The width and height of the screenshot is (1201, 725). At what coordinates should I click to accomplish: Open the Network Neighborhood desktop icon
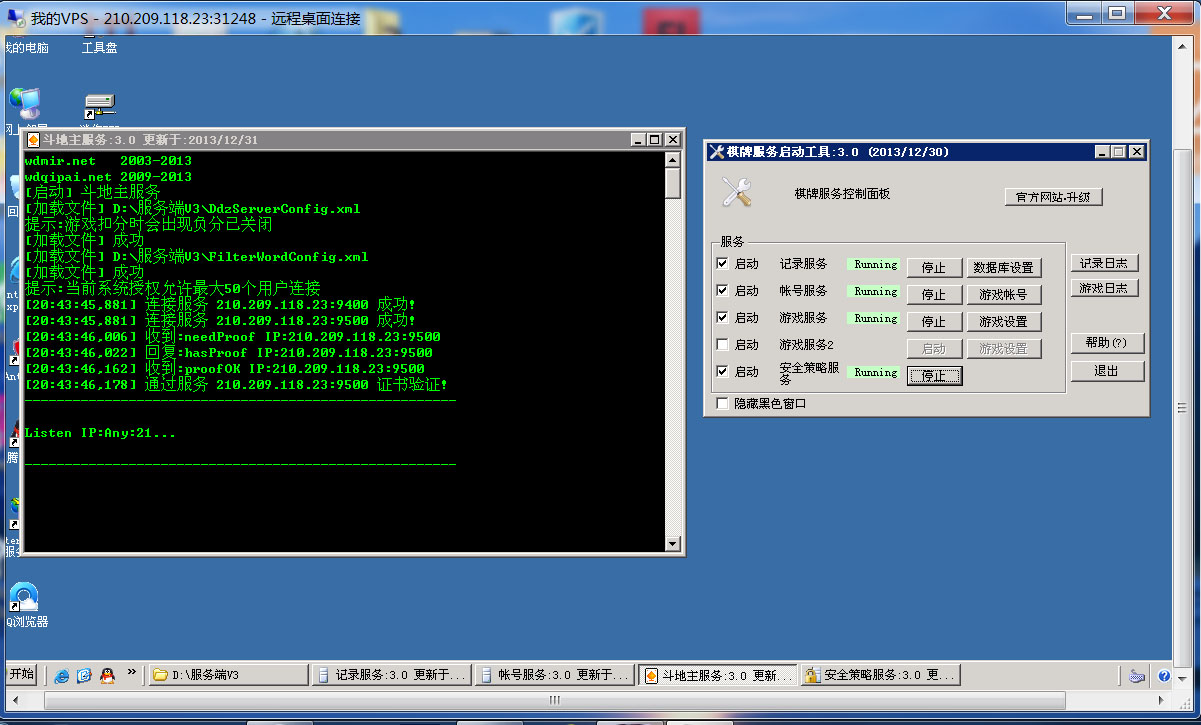tap(23, 104)
